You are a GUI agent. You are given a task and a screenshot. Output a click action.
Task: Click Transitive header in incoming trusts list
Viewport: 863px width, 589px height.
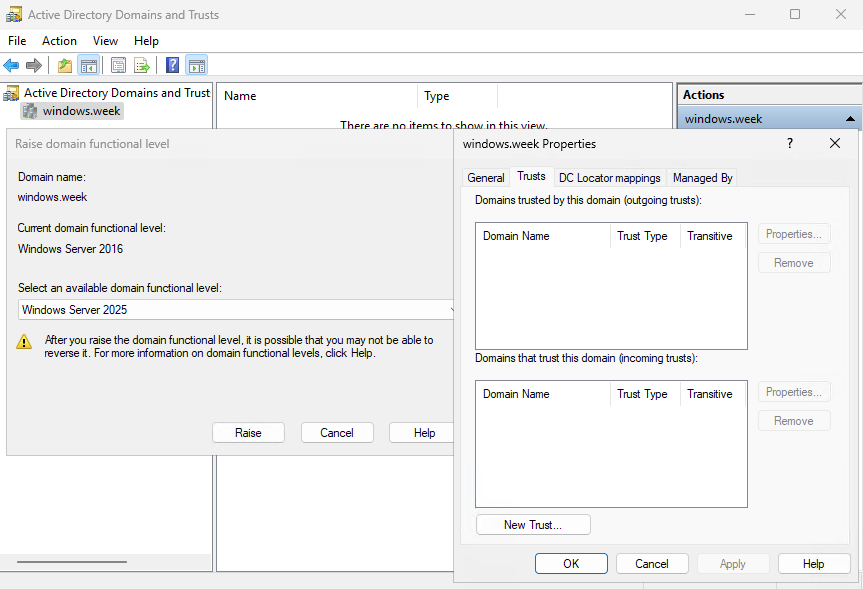[x=713, y=394]
